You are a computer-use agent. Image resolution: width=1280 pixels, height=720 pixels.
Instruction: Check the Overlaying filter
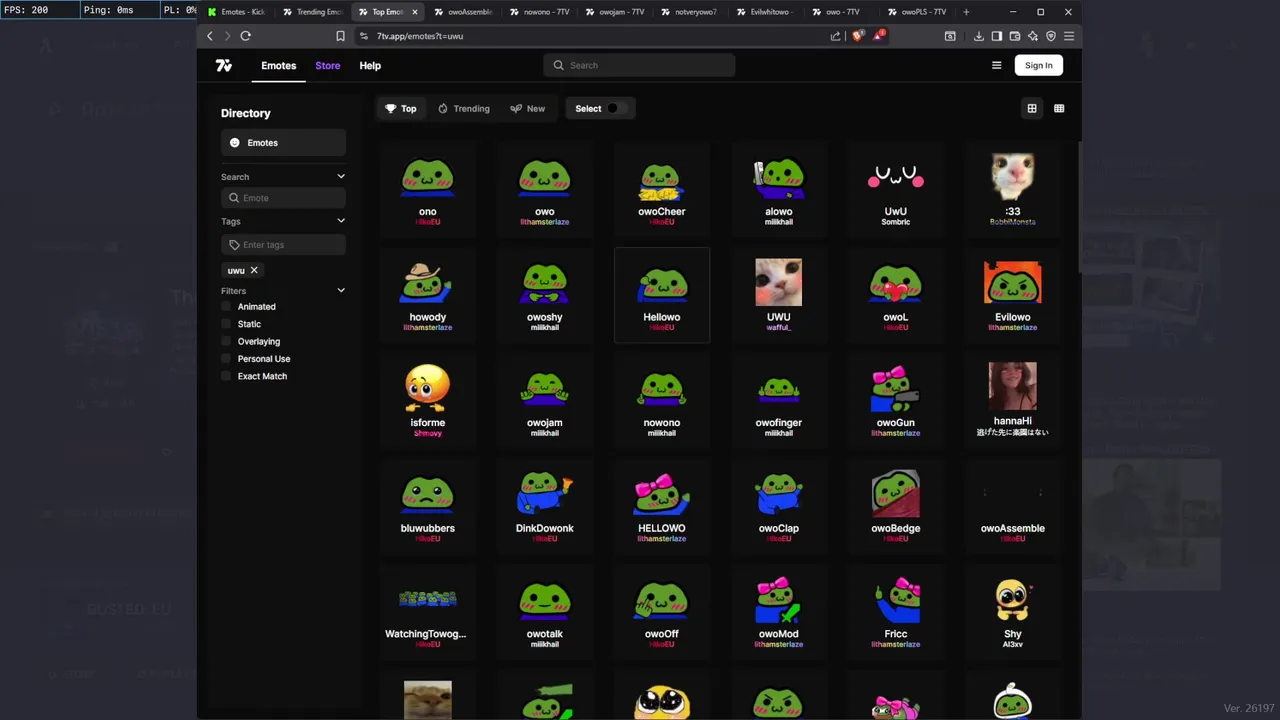(226, 341)
